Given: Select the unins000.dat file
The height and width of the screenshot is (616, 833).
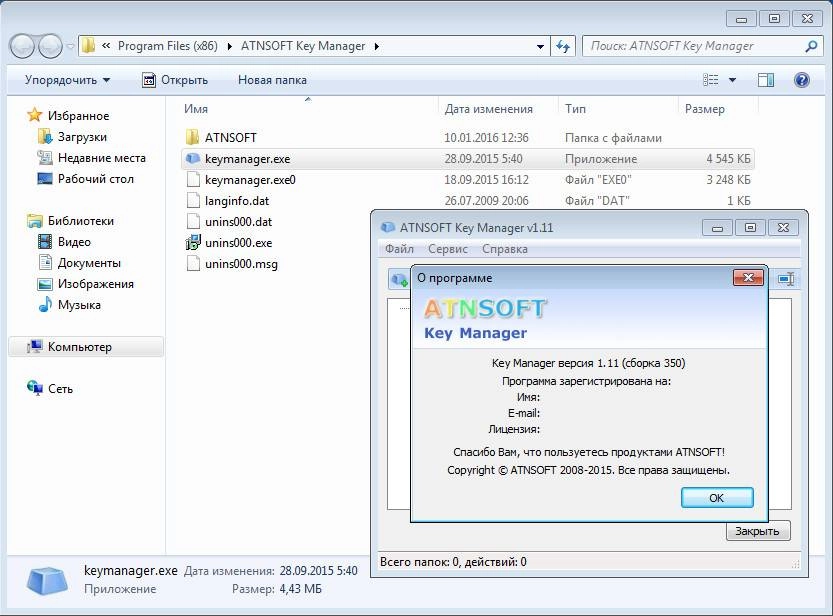Looking at the screenshot, I should tap(239, 222).
